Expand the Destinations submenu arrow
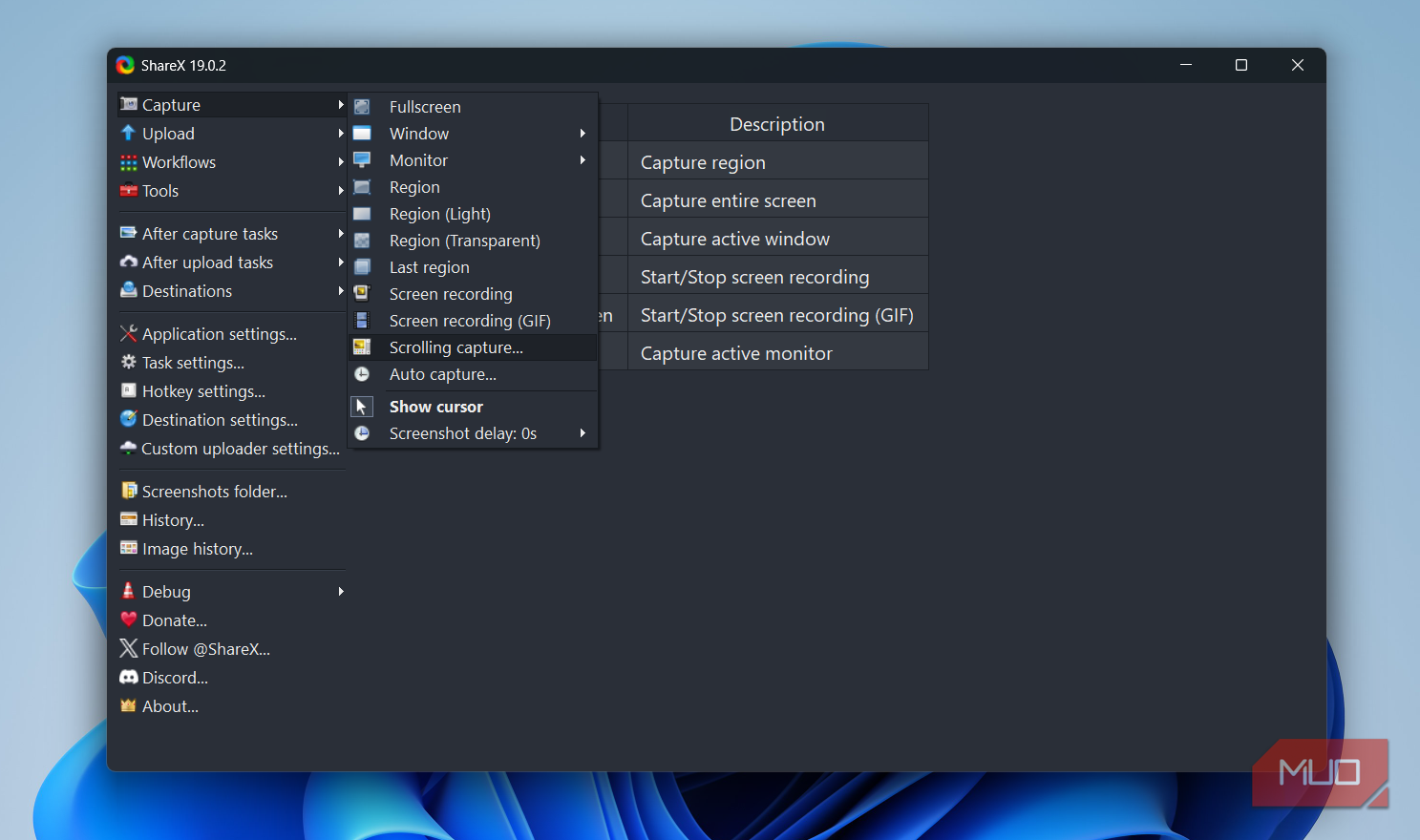1420x840 pixels. coord(340,291)
